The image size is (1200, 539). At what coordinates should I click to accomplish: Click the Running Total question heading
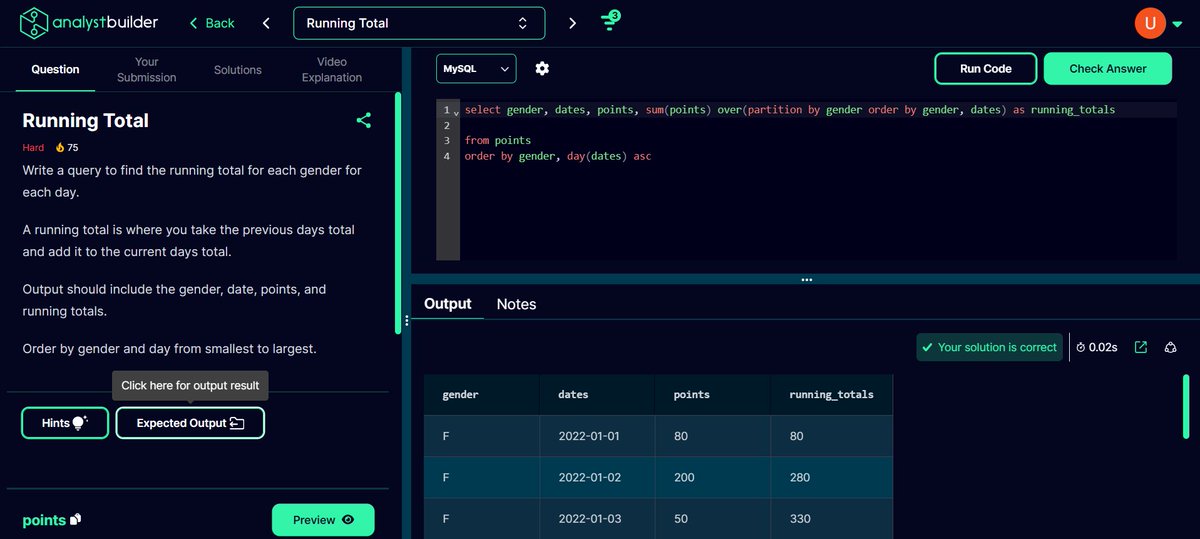point(86,121)
